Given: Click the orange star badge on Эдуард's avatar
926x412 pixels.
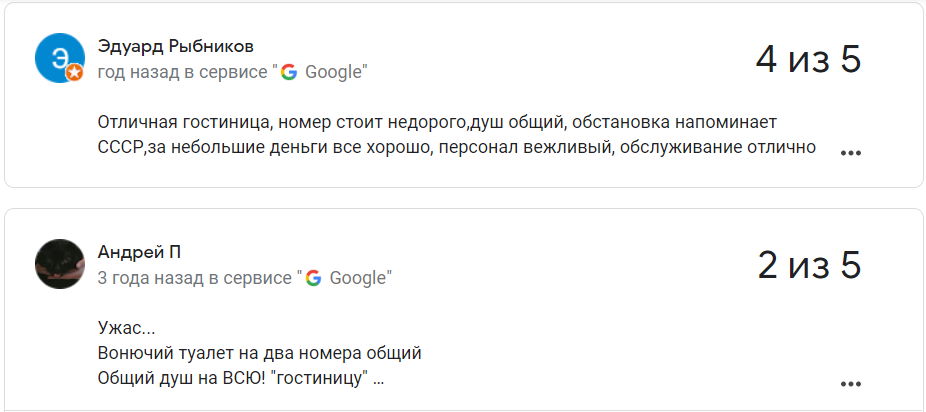Looking at the screenshot, I should tap(74, 73).
